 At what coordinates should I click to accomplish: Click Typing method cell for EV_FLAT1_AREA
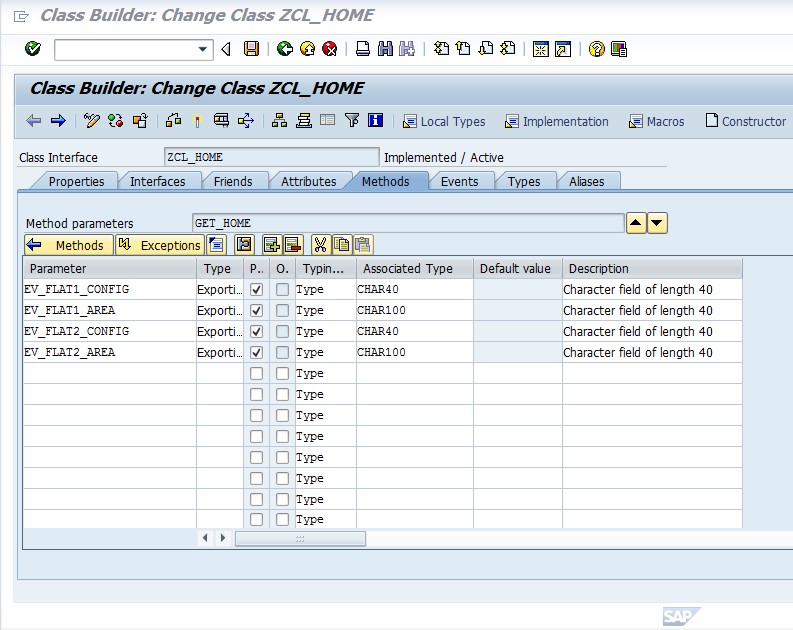tap(326, 310)
